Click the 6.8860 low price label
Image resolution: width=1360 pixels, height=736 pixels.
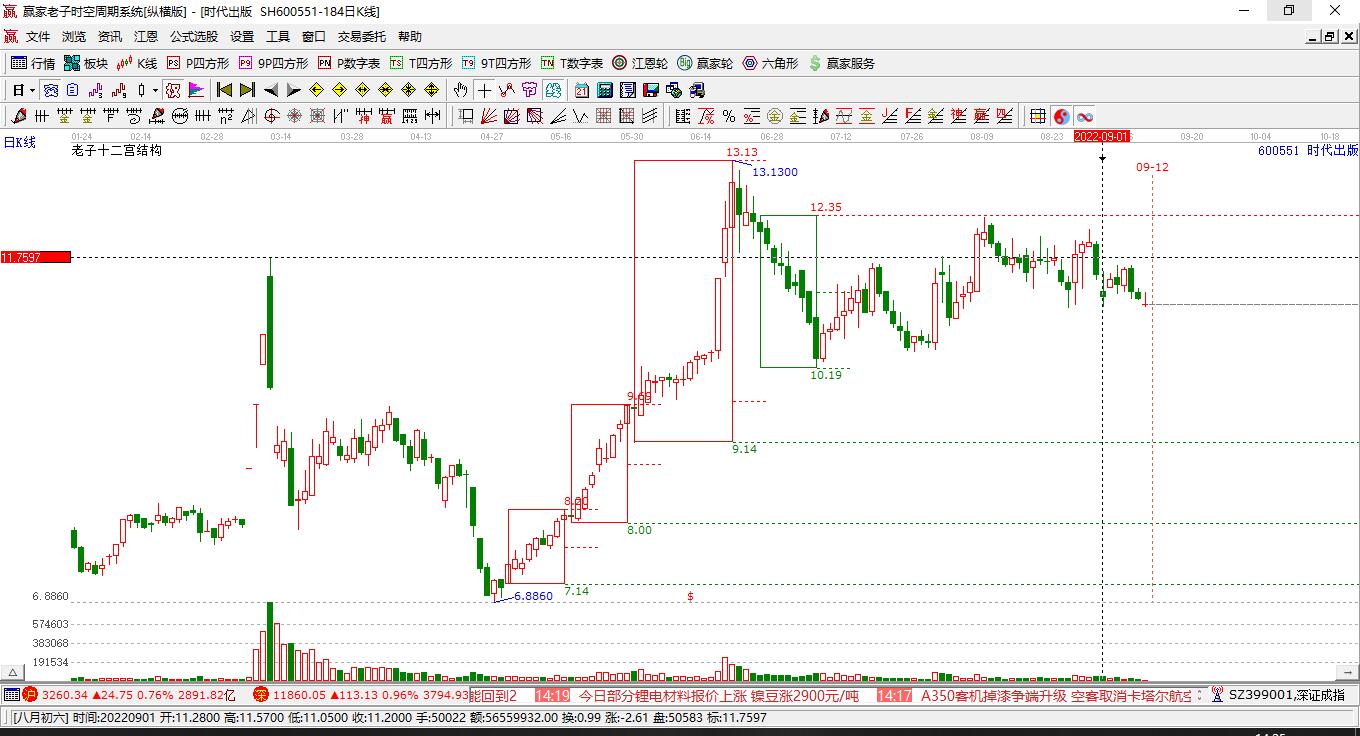533,596
